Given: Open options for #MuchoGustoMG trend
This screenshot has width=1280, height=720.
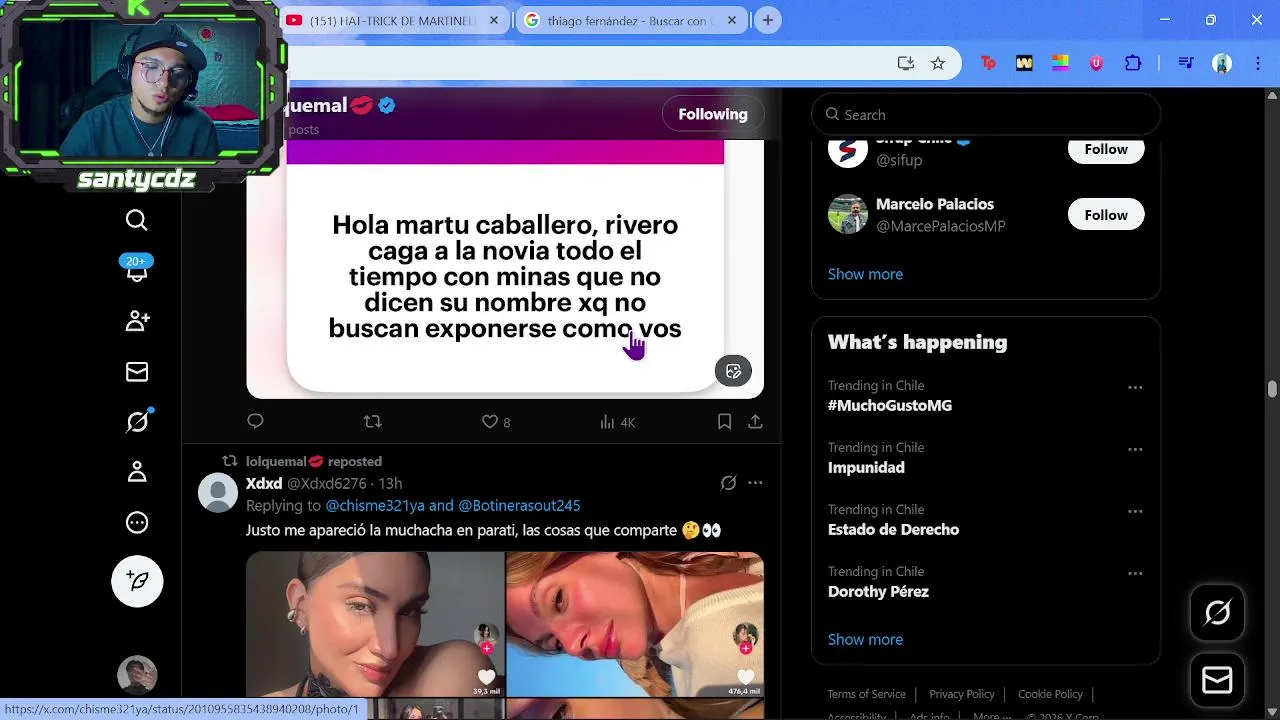Looking at the screenshot, I should [x=1135, y=387].
